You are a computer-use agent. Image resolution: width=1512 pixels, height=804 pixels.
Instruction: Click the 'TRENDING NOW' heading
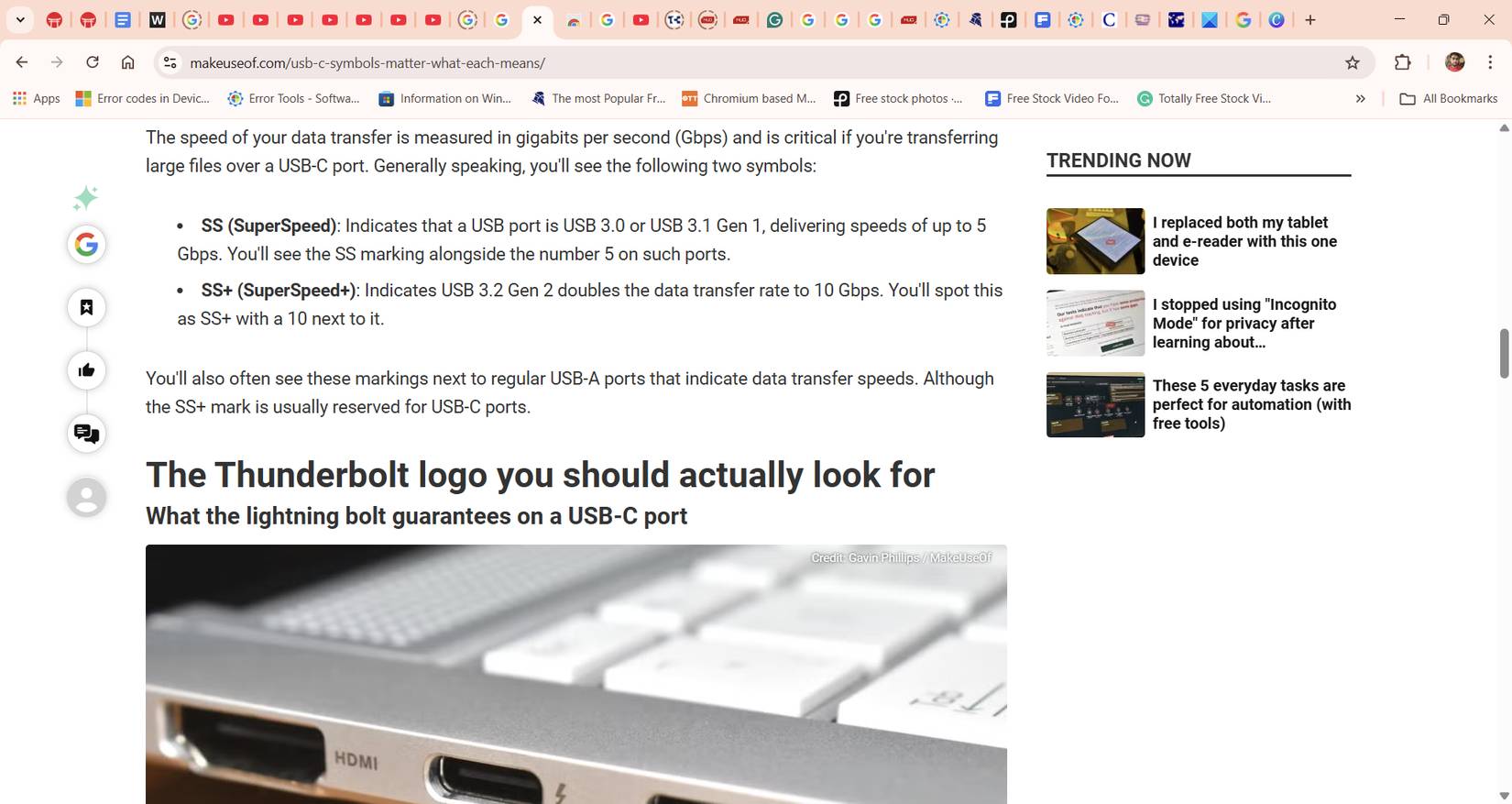click(x=1119, y=160)
